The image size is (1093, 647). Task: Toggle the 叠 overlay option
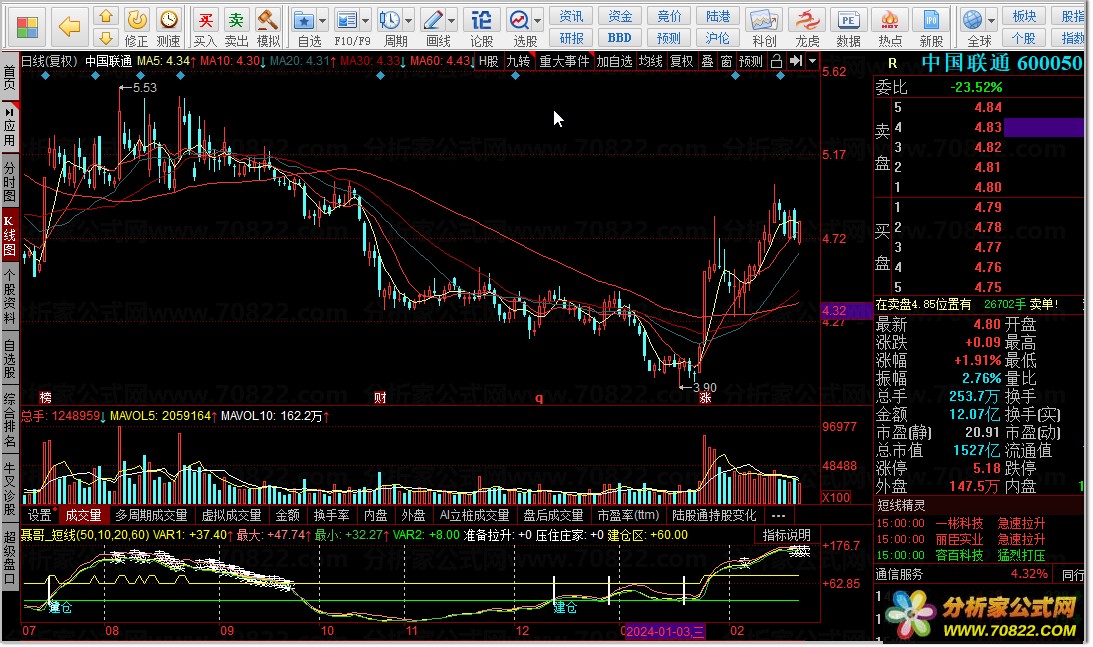coord(707,61)
